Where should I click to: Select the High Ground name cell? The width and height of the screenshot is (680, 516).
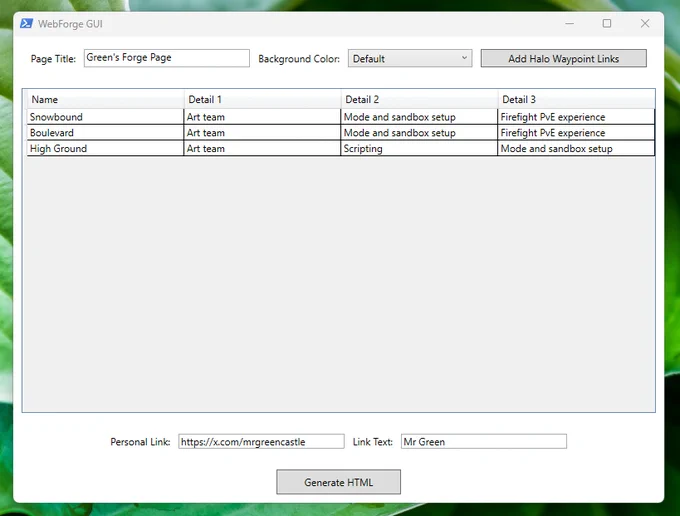point(105,148)
